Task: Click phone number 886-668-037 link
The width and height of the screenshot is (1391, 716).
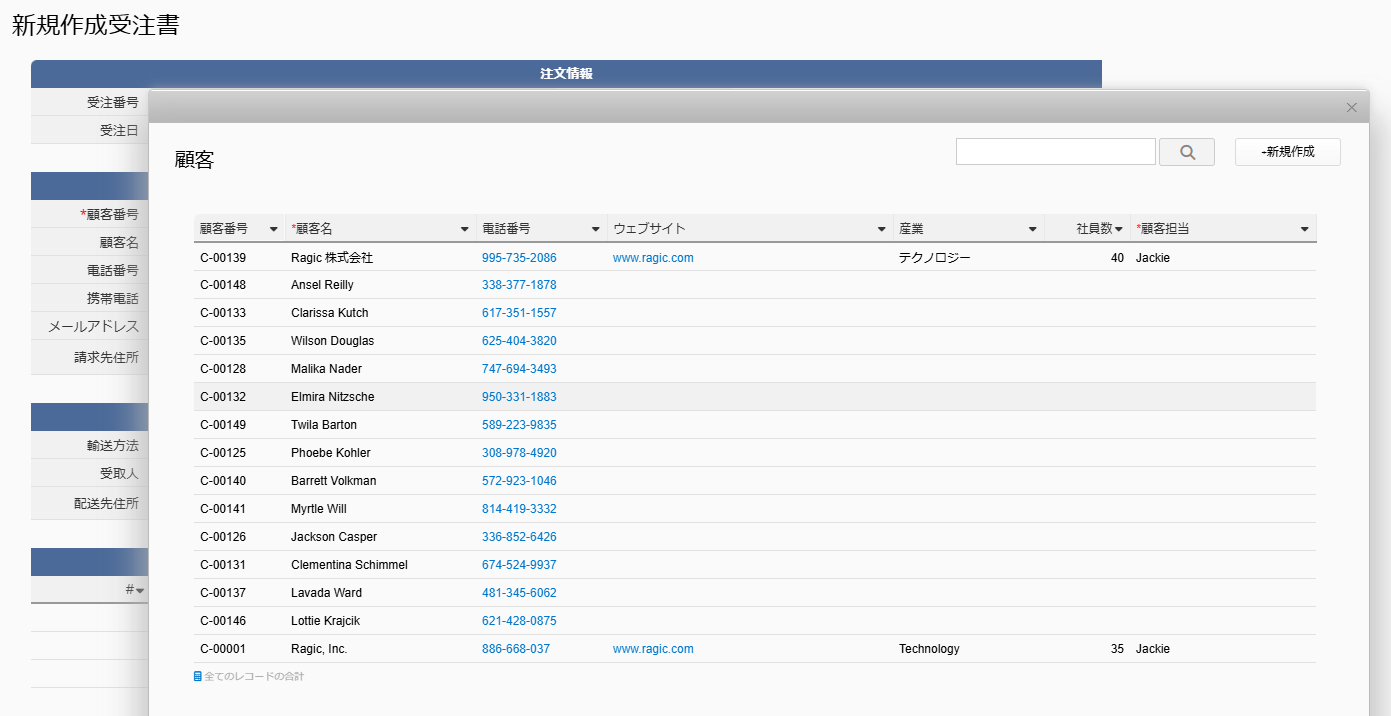Action: [515, 649]
